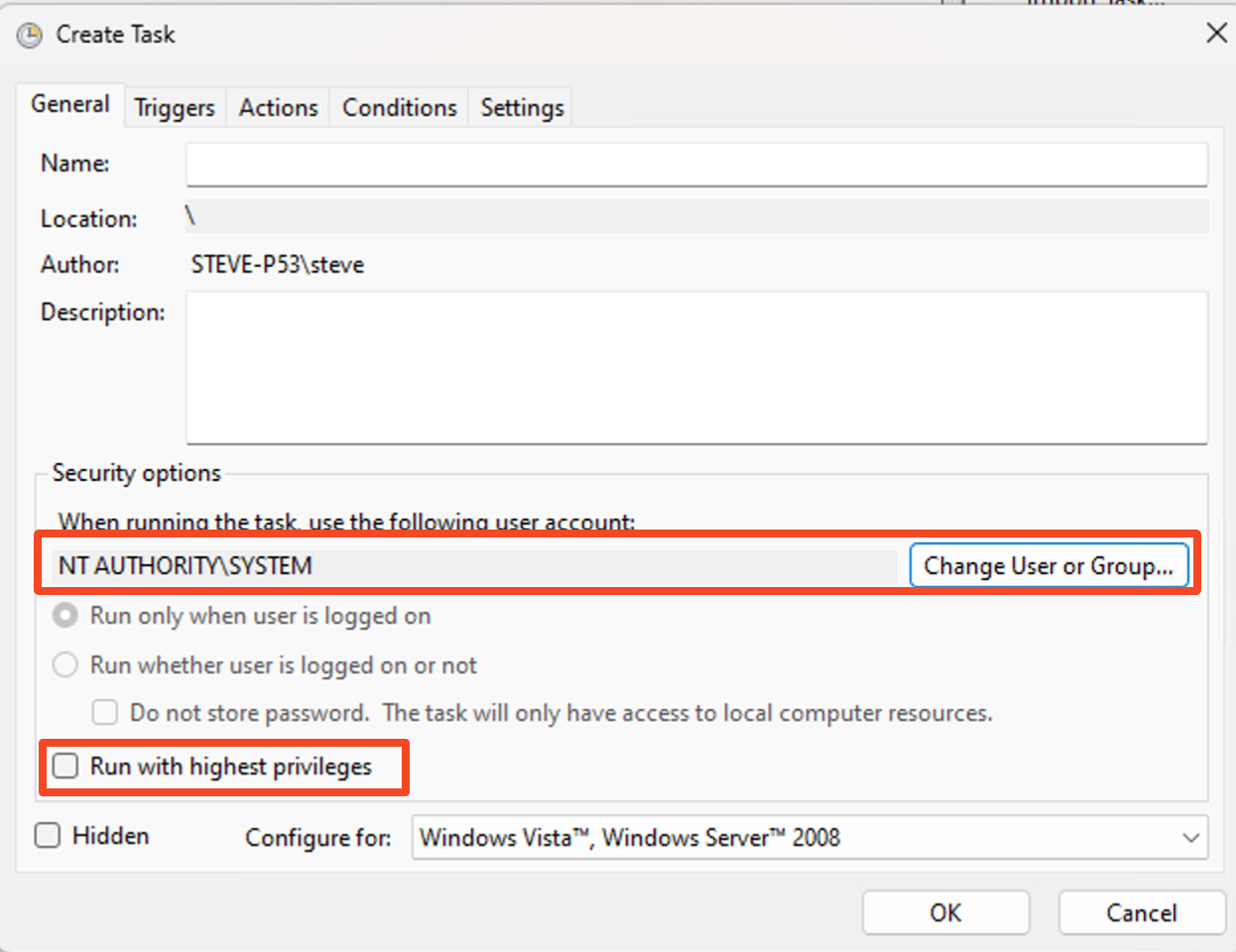Switch to the General tab
Screen dimensions: 1236x952
(x=69, y=105)
